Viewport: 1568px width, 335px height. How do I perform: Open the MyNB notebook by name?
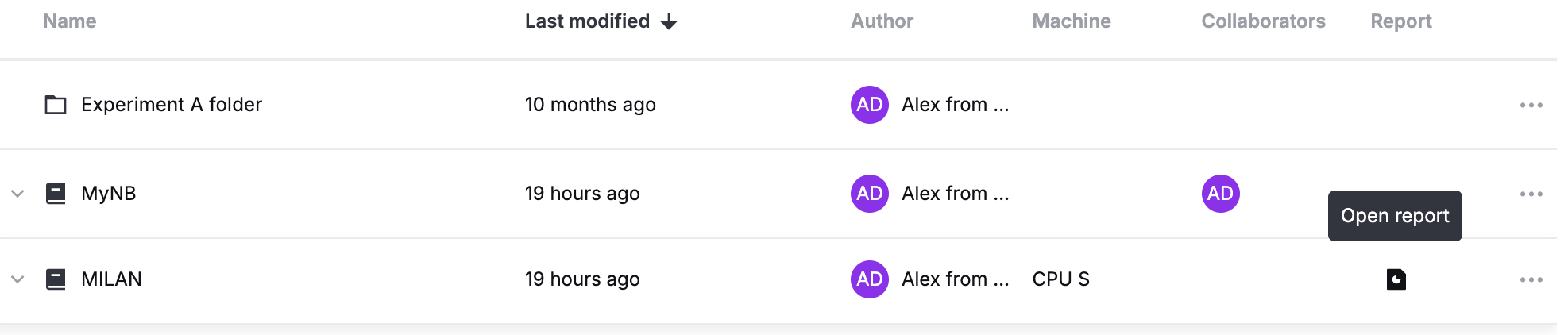click(x=109, y=194)
